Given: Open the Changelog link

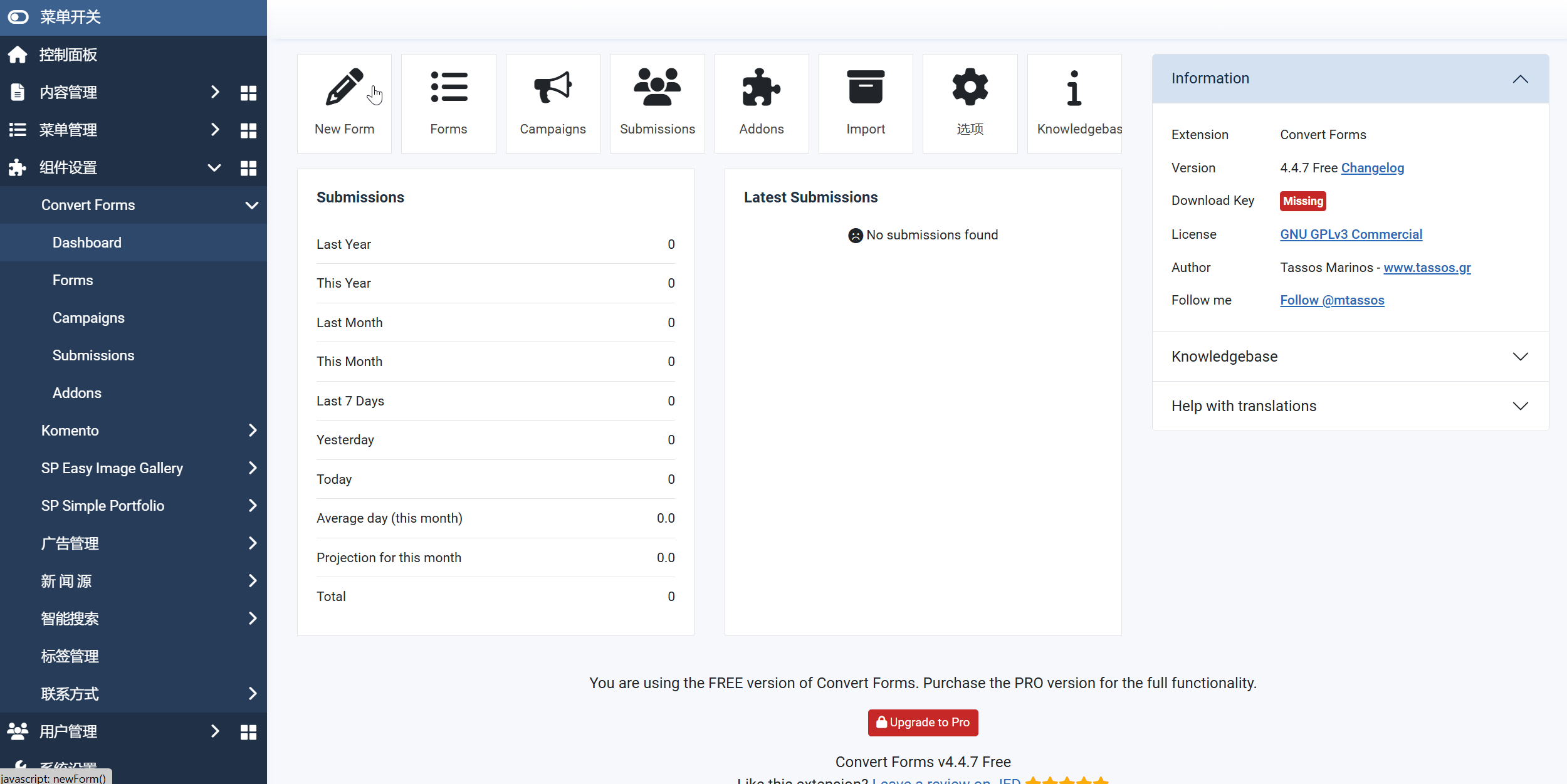Looking at the screenshot, I should (1372, 168).
